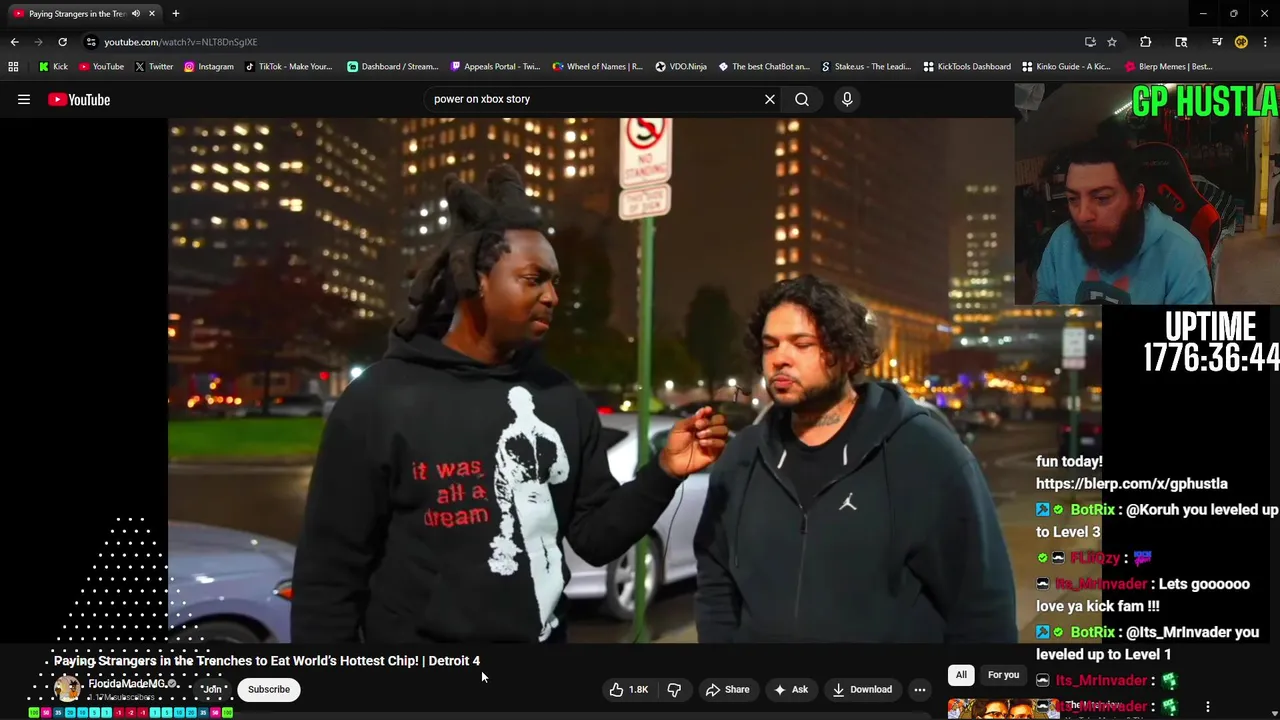Go to YouTube home via logo
Image resolution: width=1280 pixels, height=720 pixels.
79,99
